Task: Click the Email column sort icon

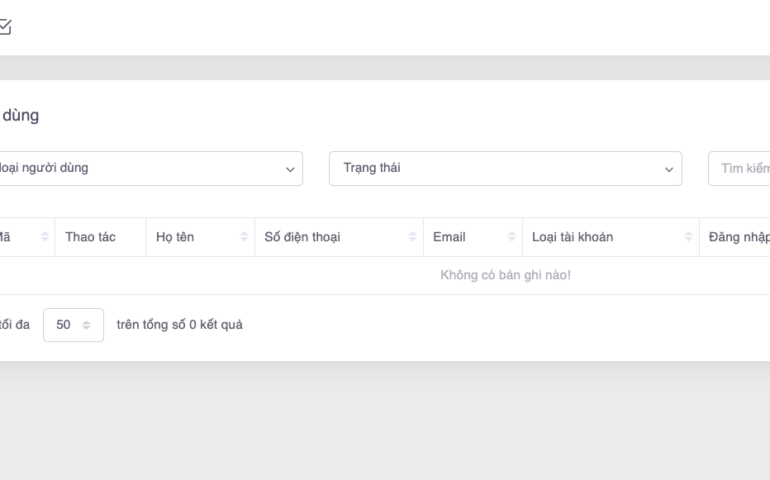Action: tap(511, 237)
